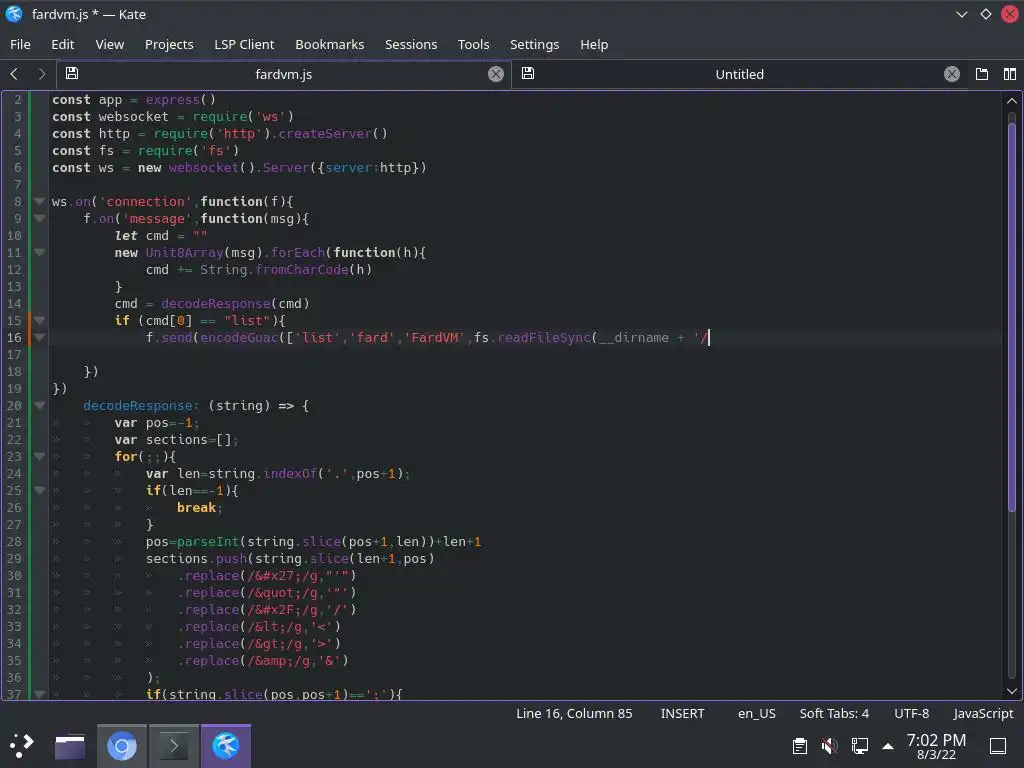Click the show desktop icon
The image size is (1024, 768).
tap(998, 746)
